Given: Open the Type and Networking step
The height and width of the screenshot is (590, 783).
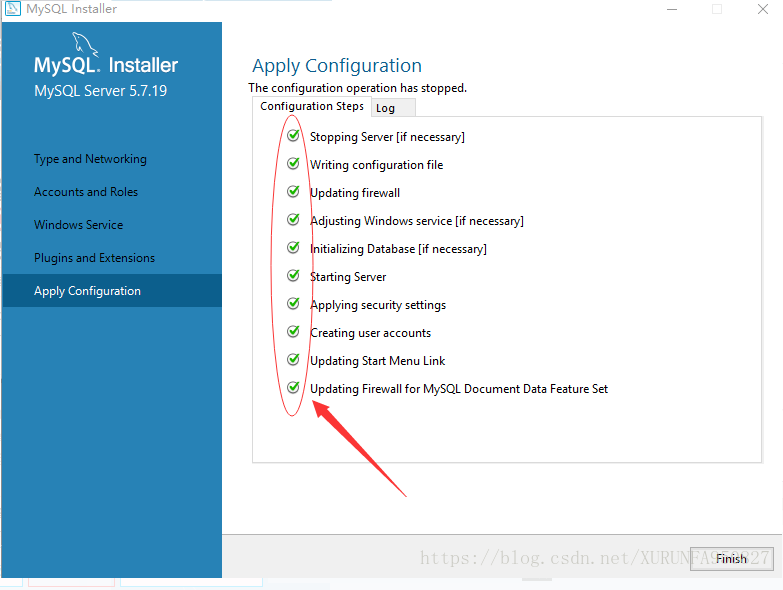Looking at the screenshot, I should [90, 159].
